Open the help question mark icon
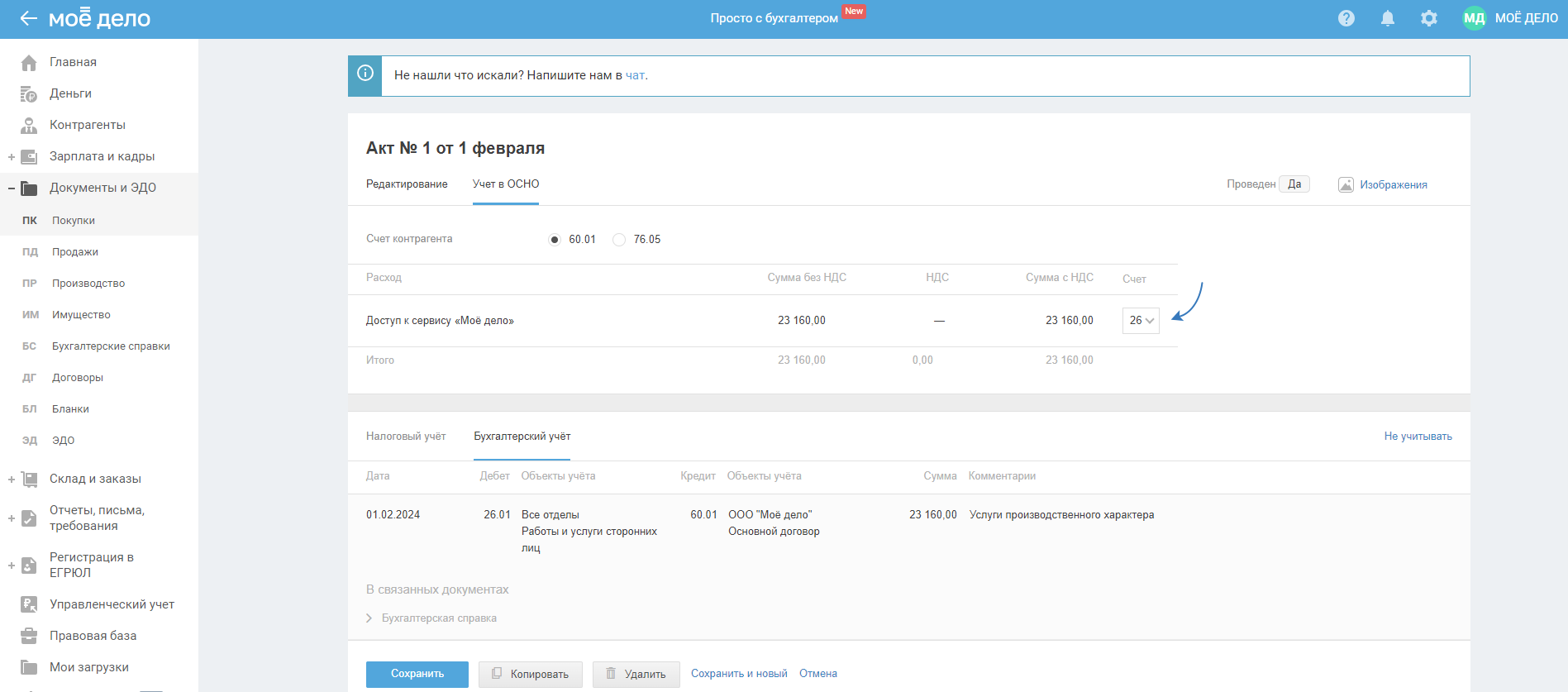This screenshot has height=692, width=1568. click(x=1346, y=18)
